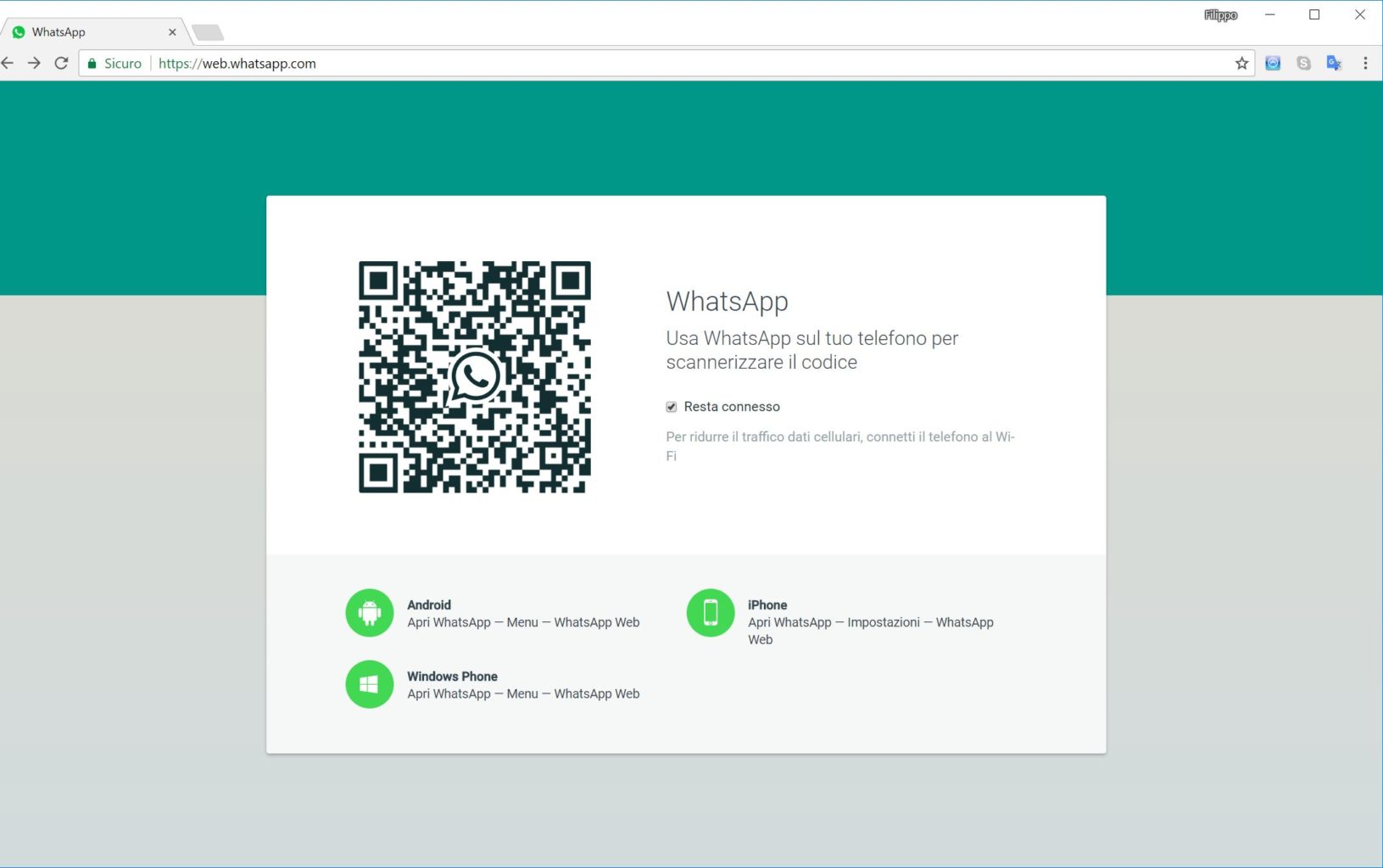This screenshot has height=868, width=1383.
Task: Click the browser back arrow
Action: (x=8, y=64)
